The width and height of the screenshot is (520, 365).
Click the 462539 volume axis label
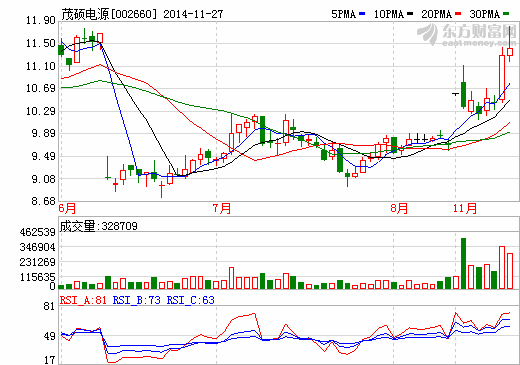point(38,232)
